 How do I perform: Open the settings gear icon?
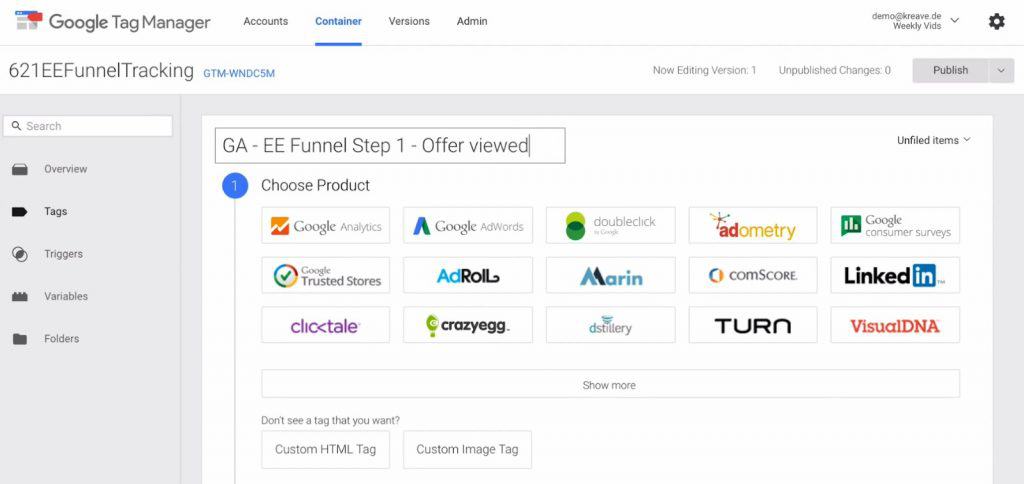tap(996, 22)
